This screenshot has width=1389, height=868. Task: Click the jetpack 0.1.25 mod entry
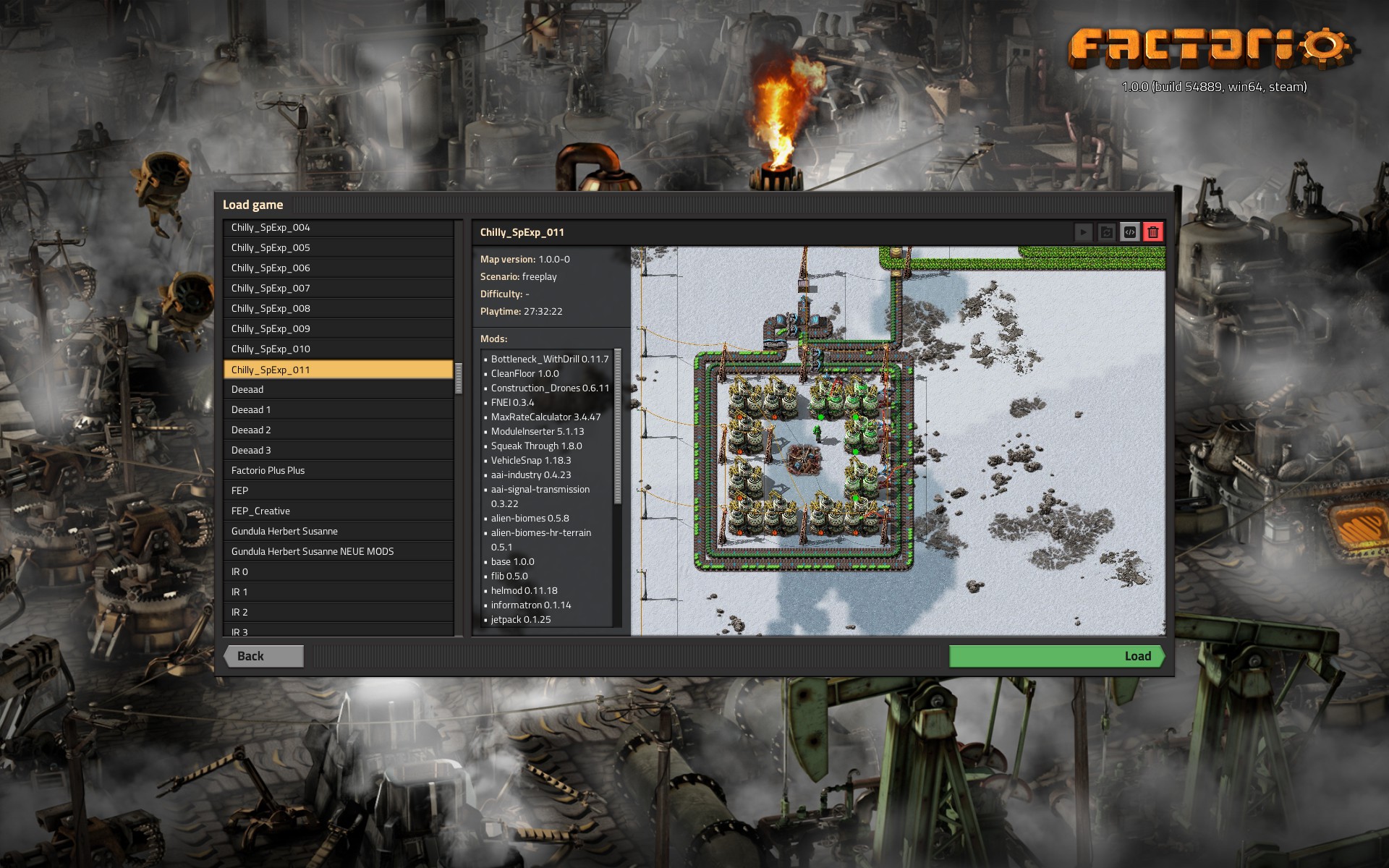point(521,619)
